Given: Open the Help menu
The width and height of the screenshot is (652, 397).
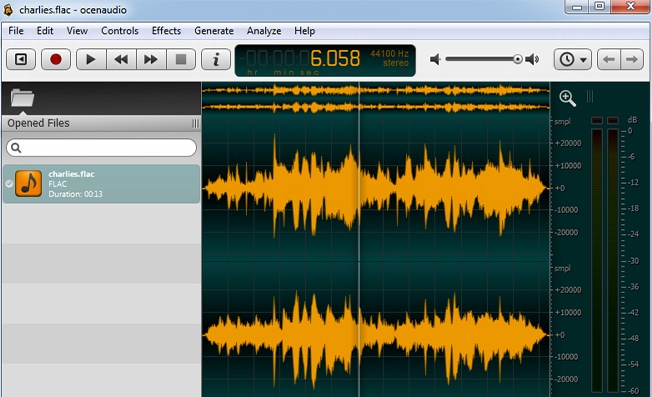Looking at the screenshot, I should (x=305, y=31).
